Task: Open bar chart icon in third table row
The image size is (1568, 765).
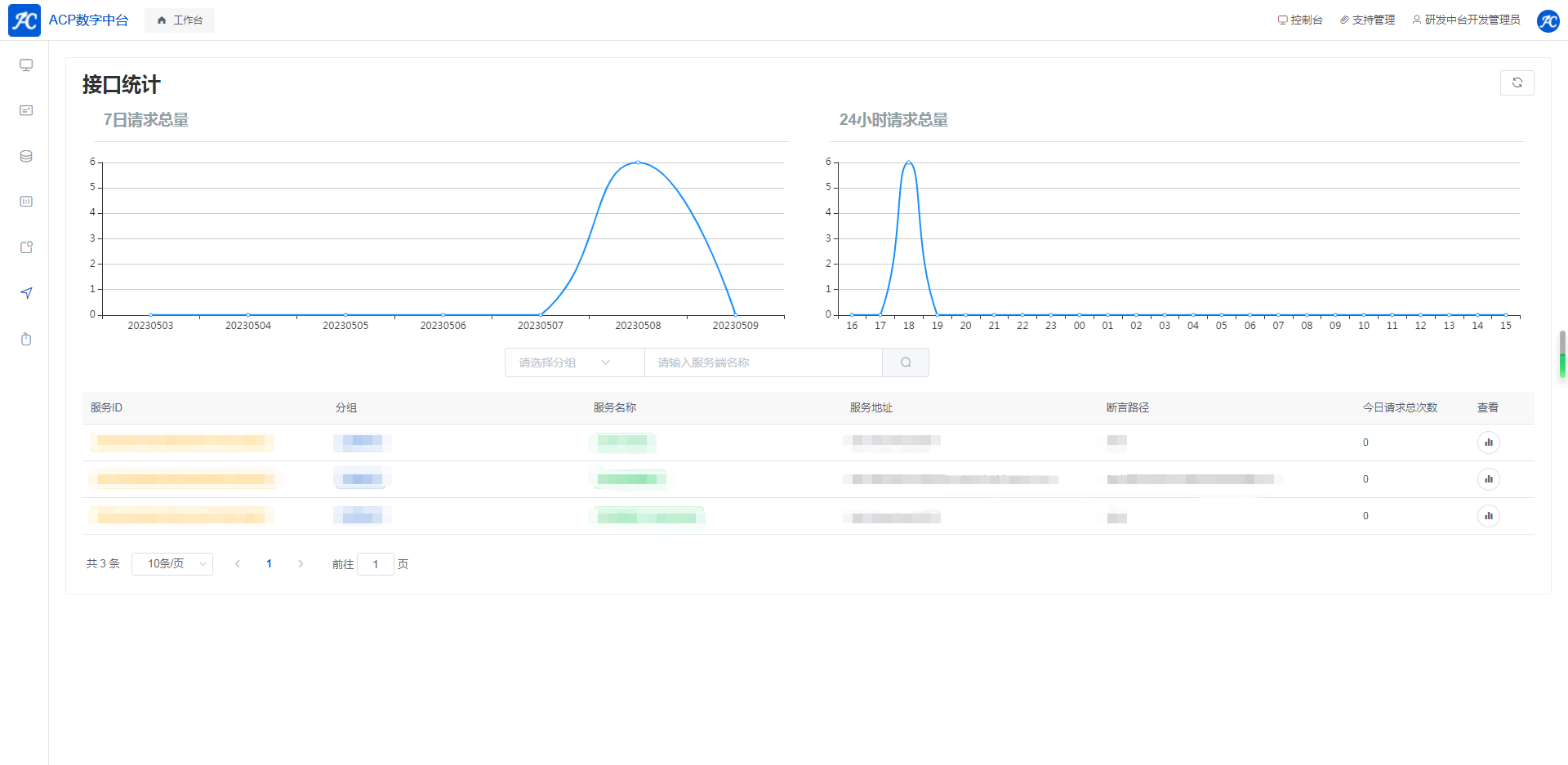Action: tap(1488, 516)
